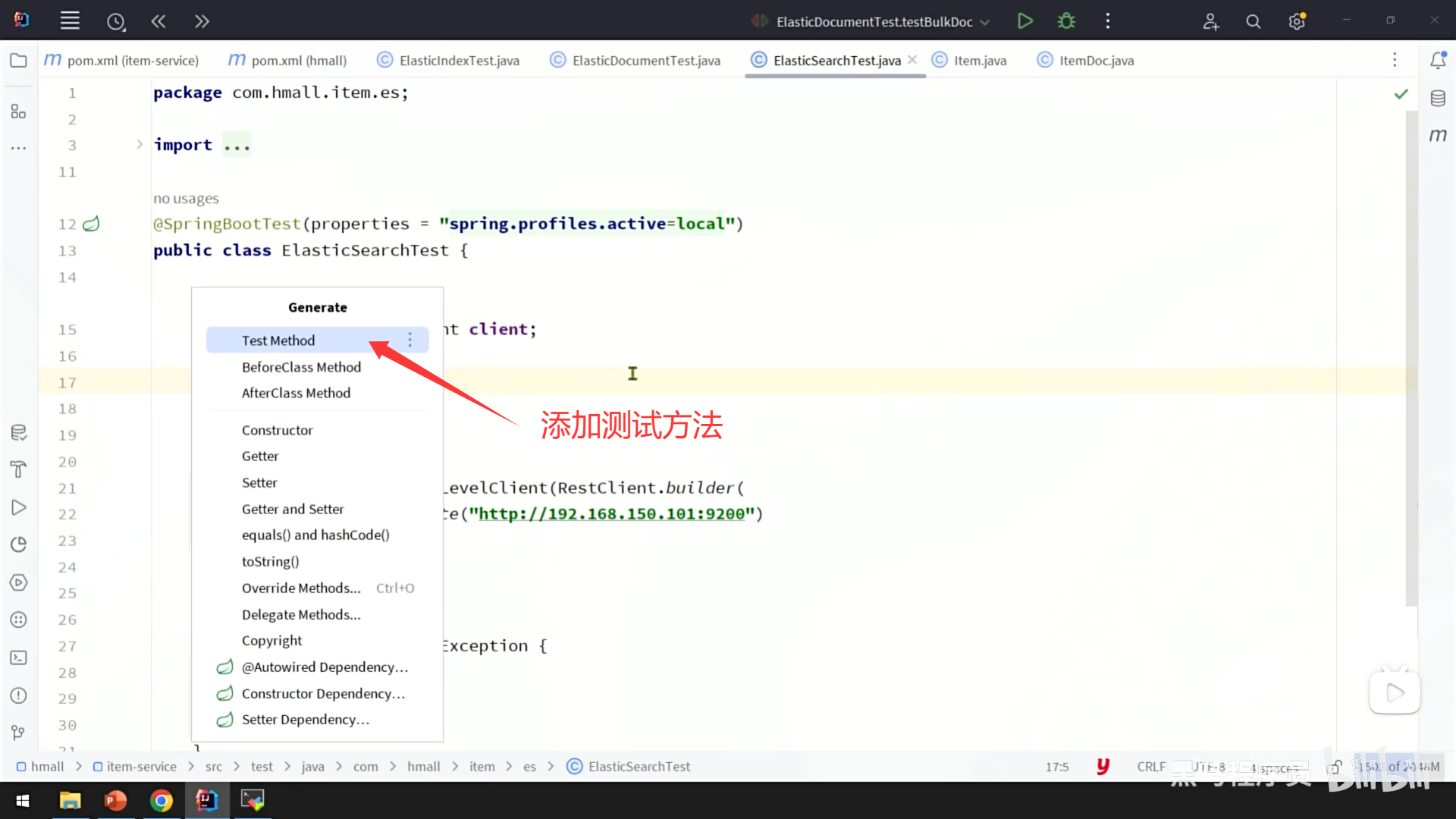Expand the folded import block
The image size is (1456, 819).
[x=140, y=144]
